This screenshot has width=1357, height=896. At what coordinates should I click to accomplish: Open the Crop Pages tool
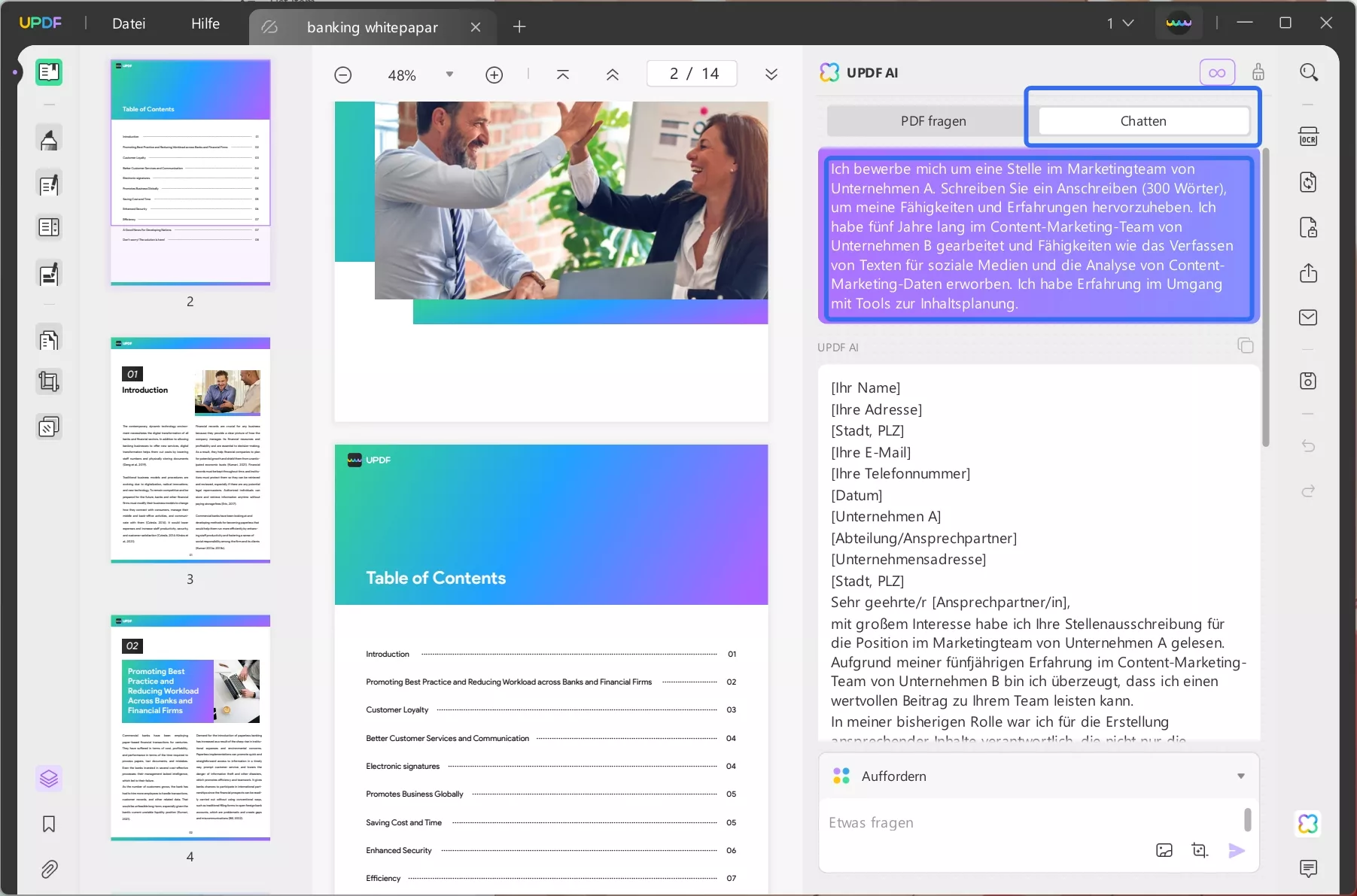coord(49,382)
